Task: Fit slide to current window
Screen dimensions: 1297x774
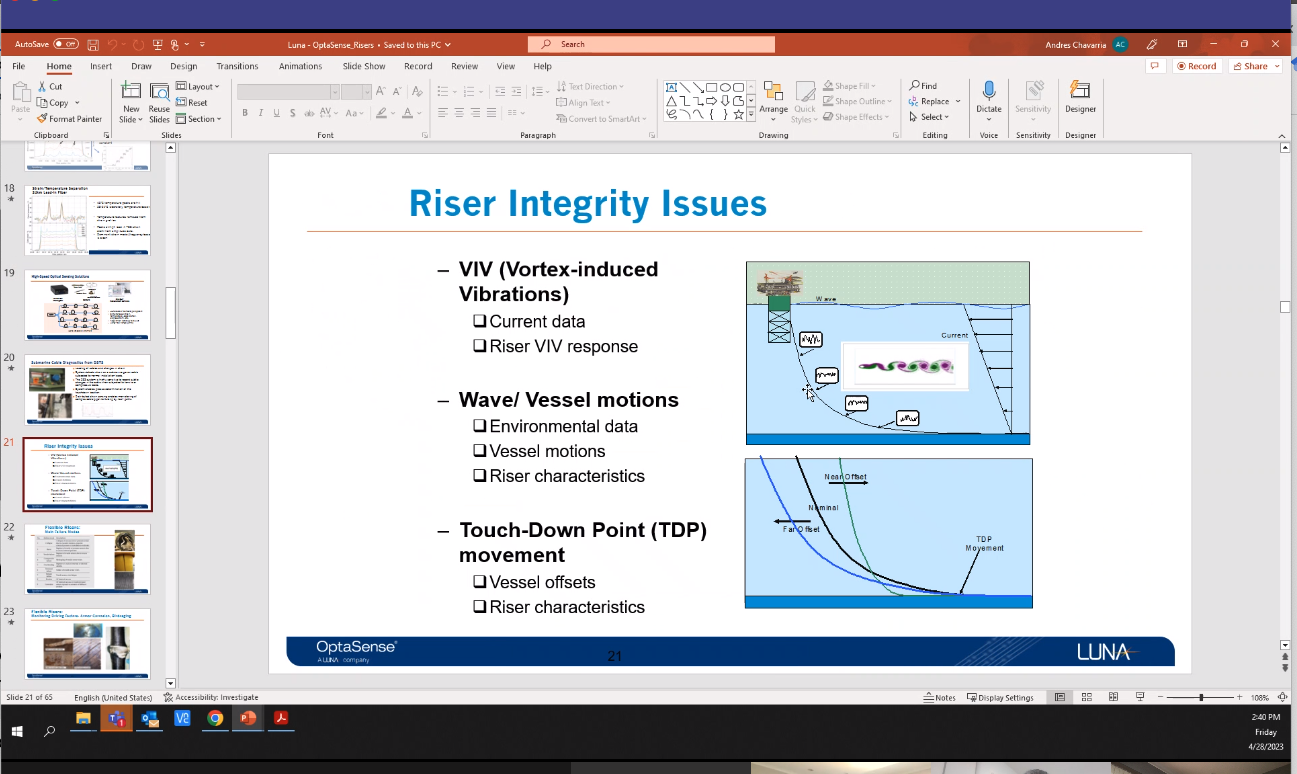Action: coord(1283,697)
